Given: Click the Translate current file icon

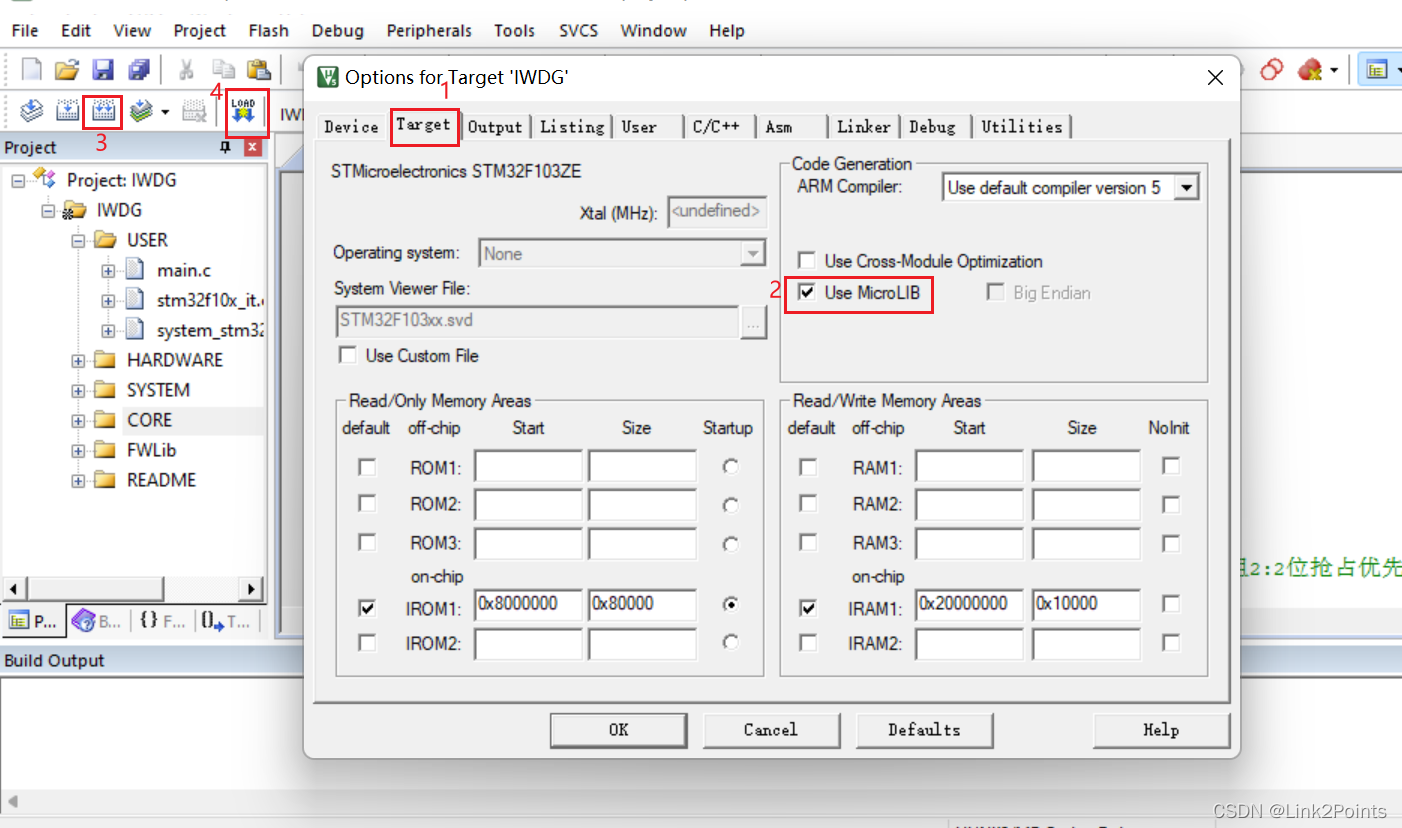Looking at the screenshot, I should [x=32, y=111].
